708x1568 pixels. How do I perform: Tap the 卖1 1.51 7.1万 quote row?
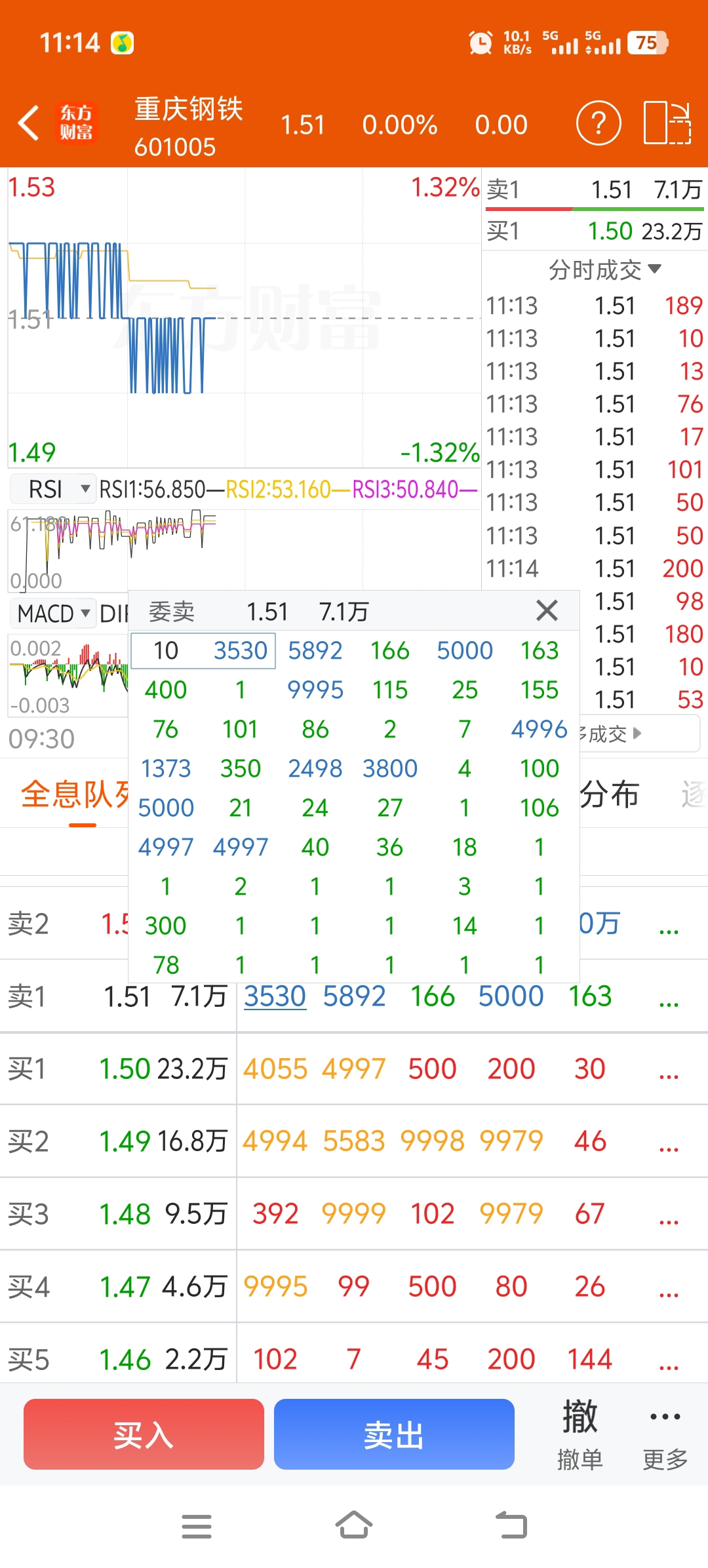click(595, 190)
